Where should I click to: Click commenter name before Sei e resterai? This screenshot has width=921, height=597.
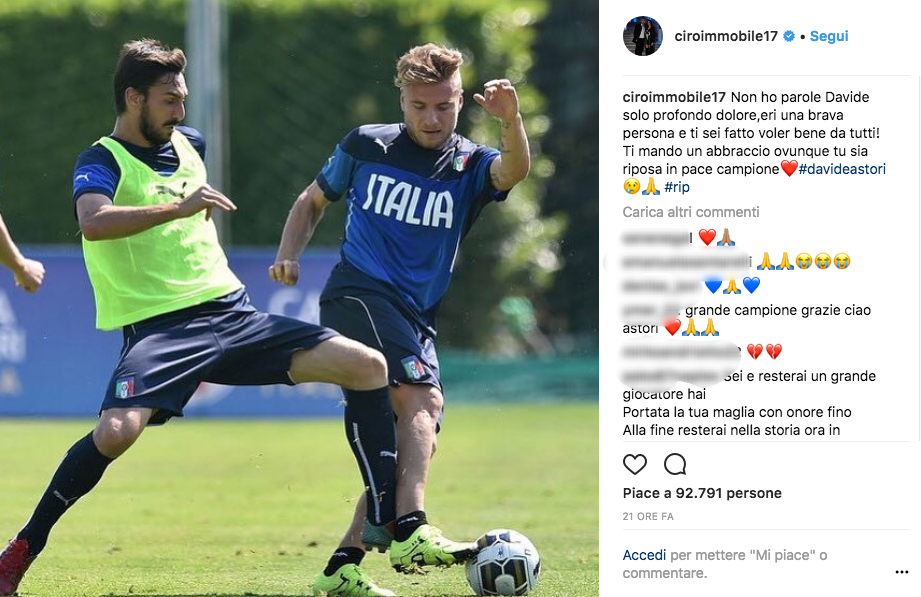click(x=671, y=376)
